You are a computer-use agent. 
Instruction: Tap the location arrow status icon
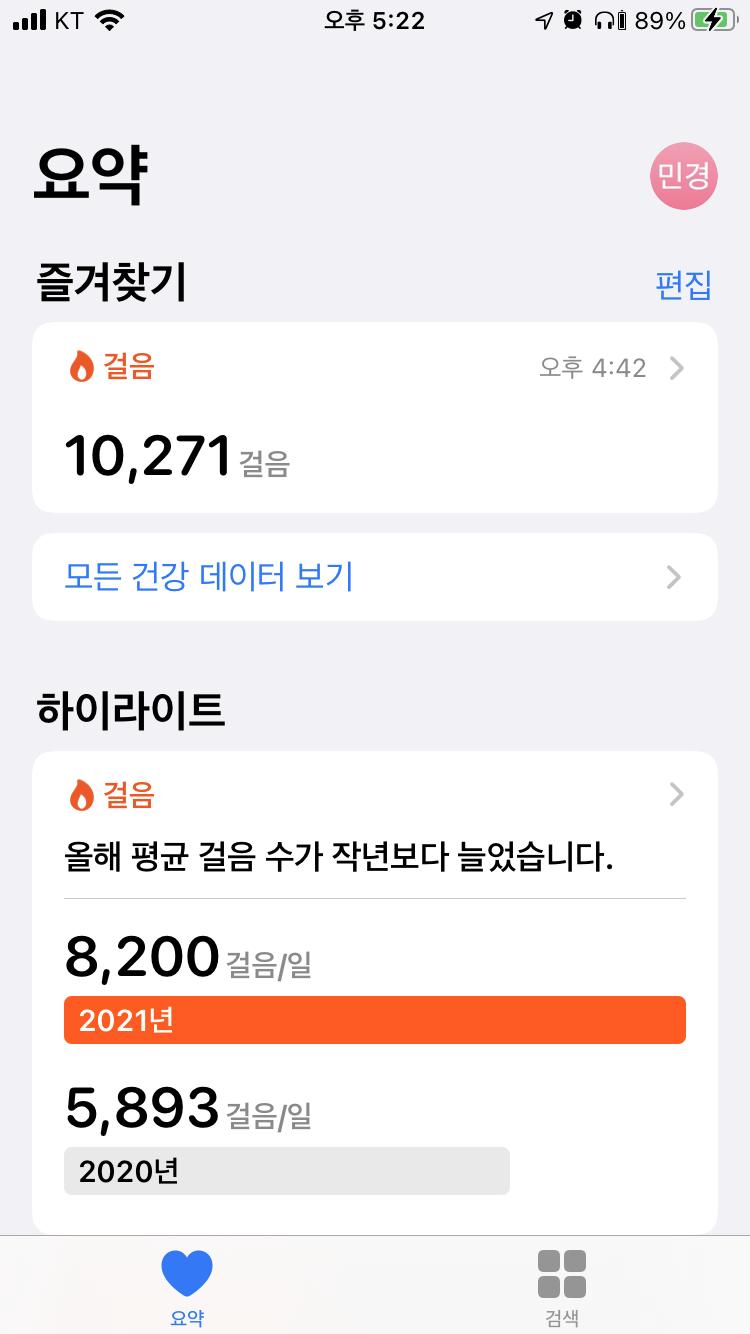tap(544, 20)
